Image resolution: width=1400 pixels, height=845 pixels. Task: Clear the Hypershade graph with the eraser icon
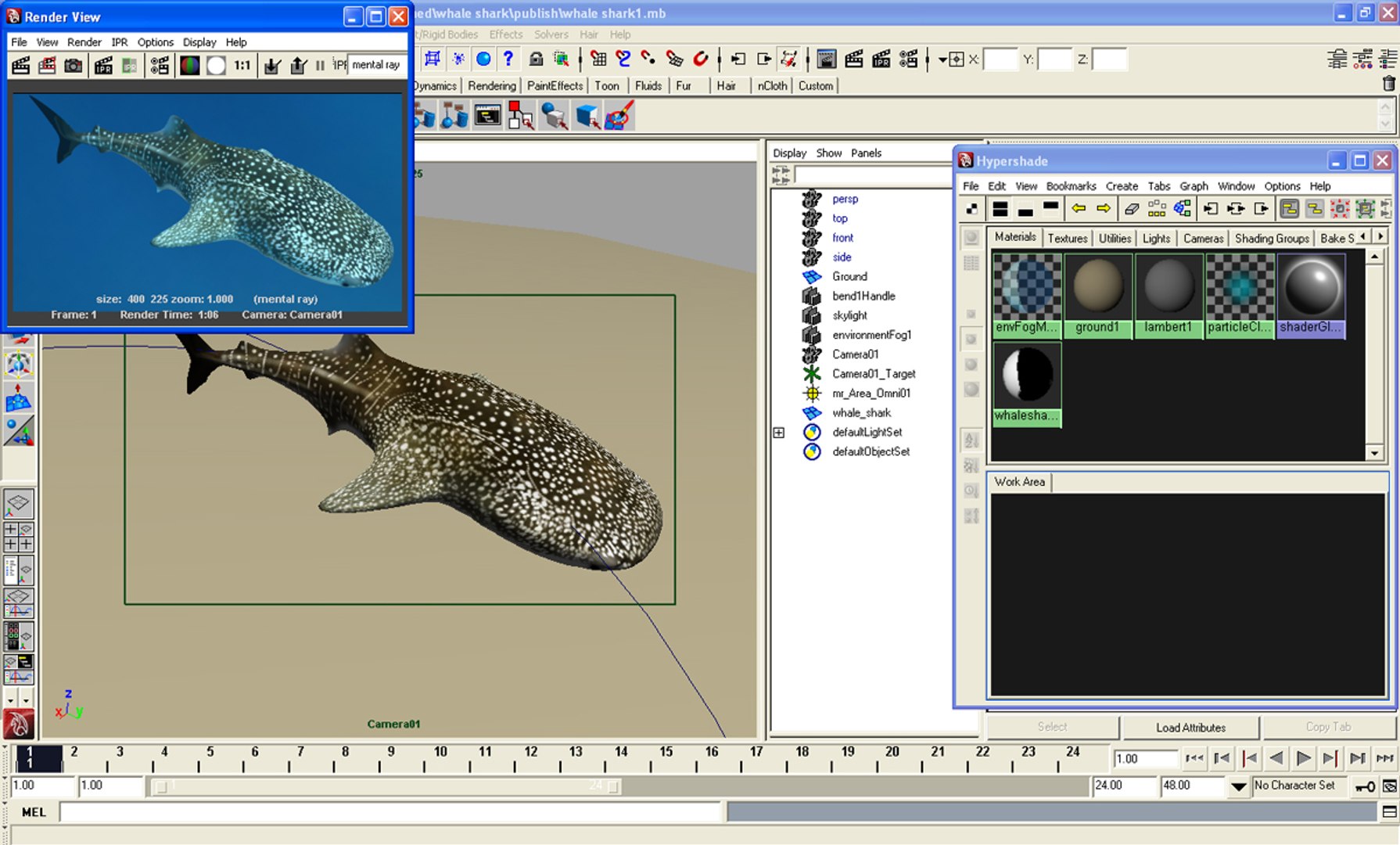pyautogui.click(x=1132, y=209)
